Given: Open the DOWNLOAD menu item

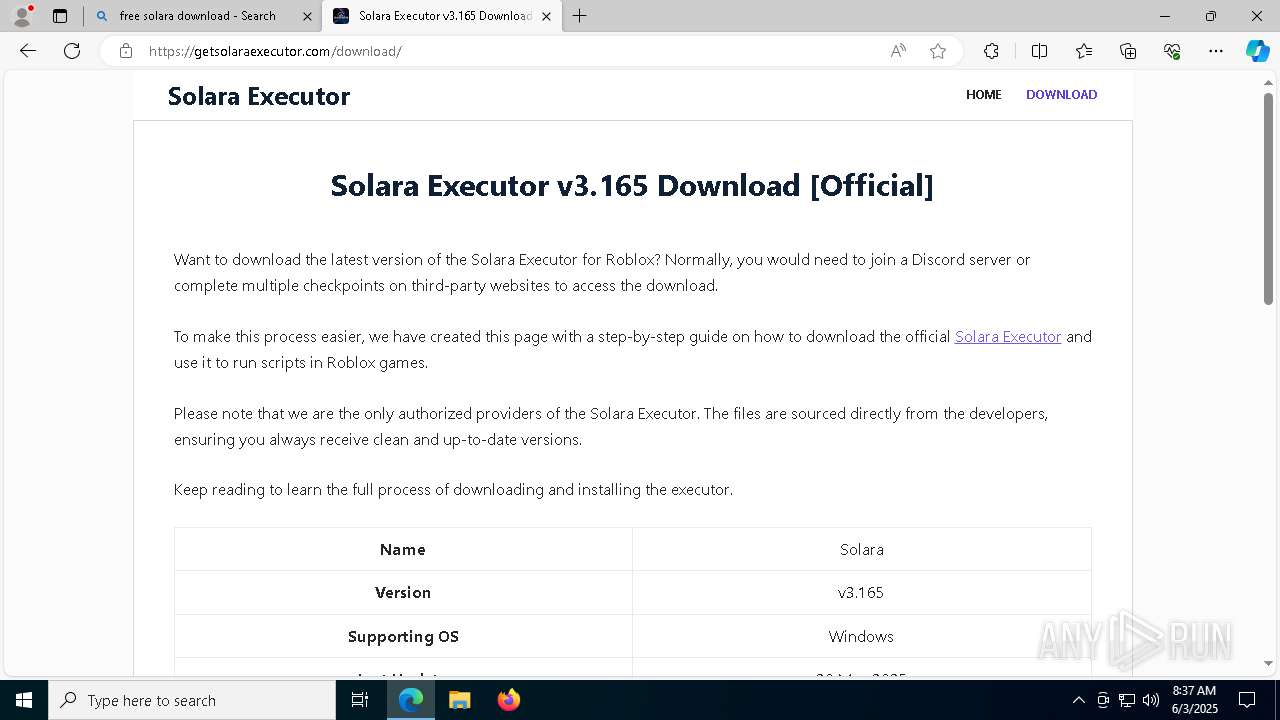Looking at the screenshot, I should click(x=1061, y=94).
